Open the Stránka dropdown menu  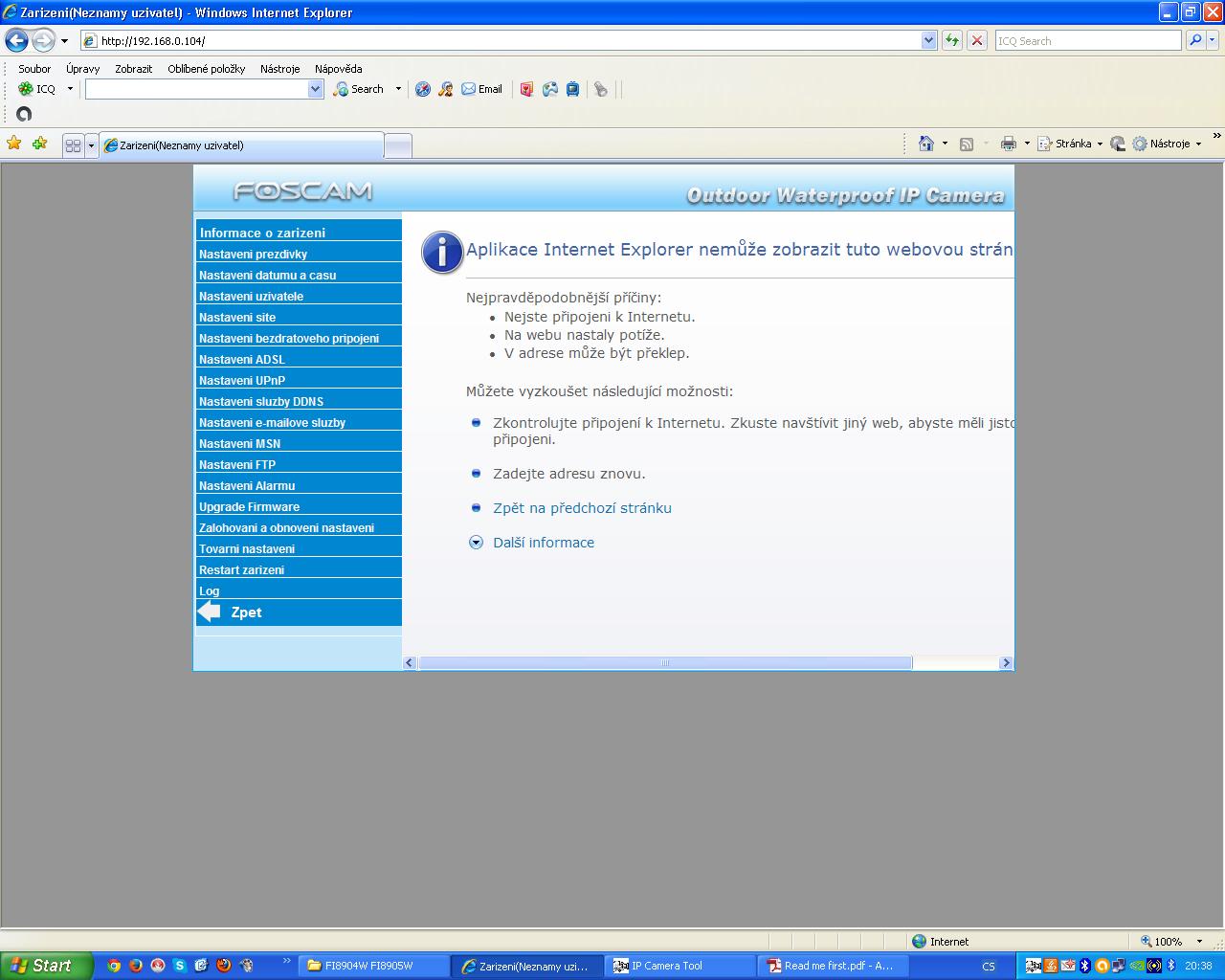pos(1071,144)
